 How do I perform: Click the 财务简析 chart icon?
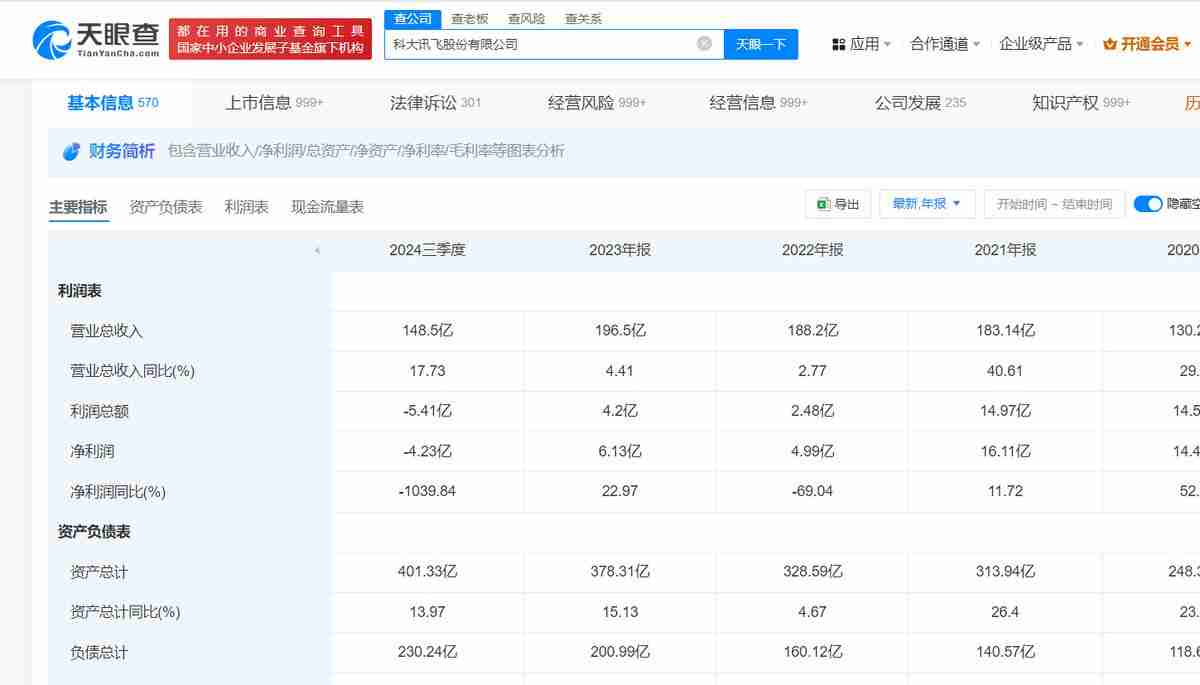(x=70, y=152)
